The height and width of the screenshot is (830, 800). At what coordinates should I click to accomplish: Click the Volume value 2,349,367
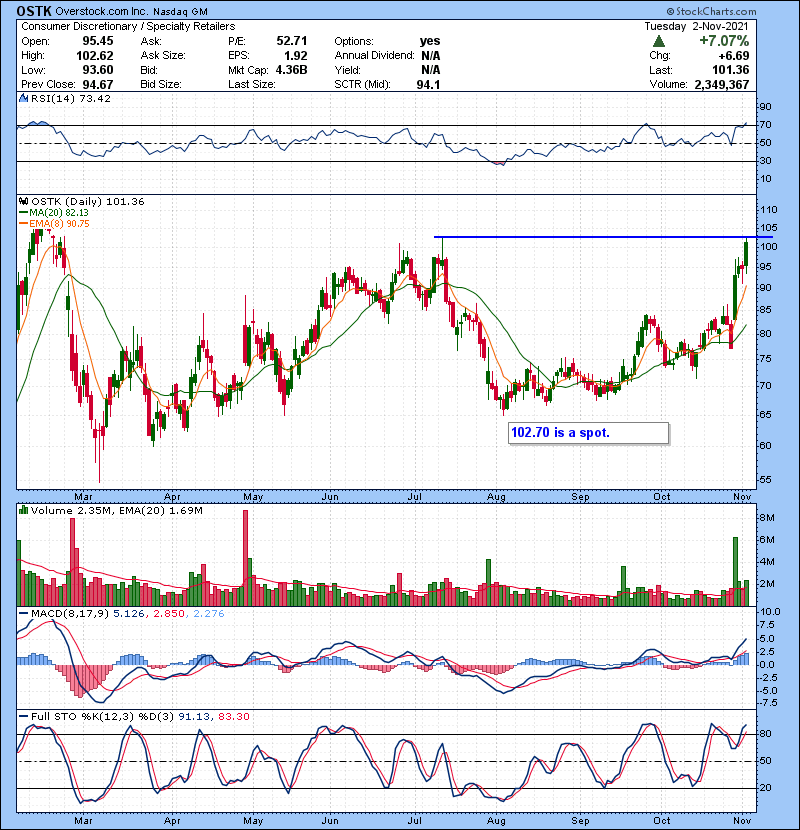(x=722, y=84)
